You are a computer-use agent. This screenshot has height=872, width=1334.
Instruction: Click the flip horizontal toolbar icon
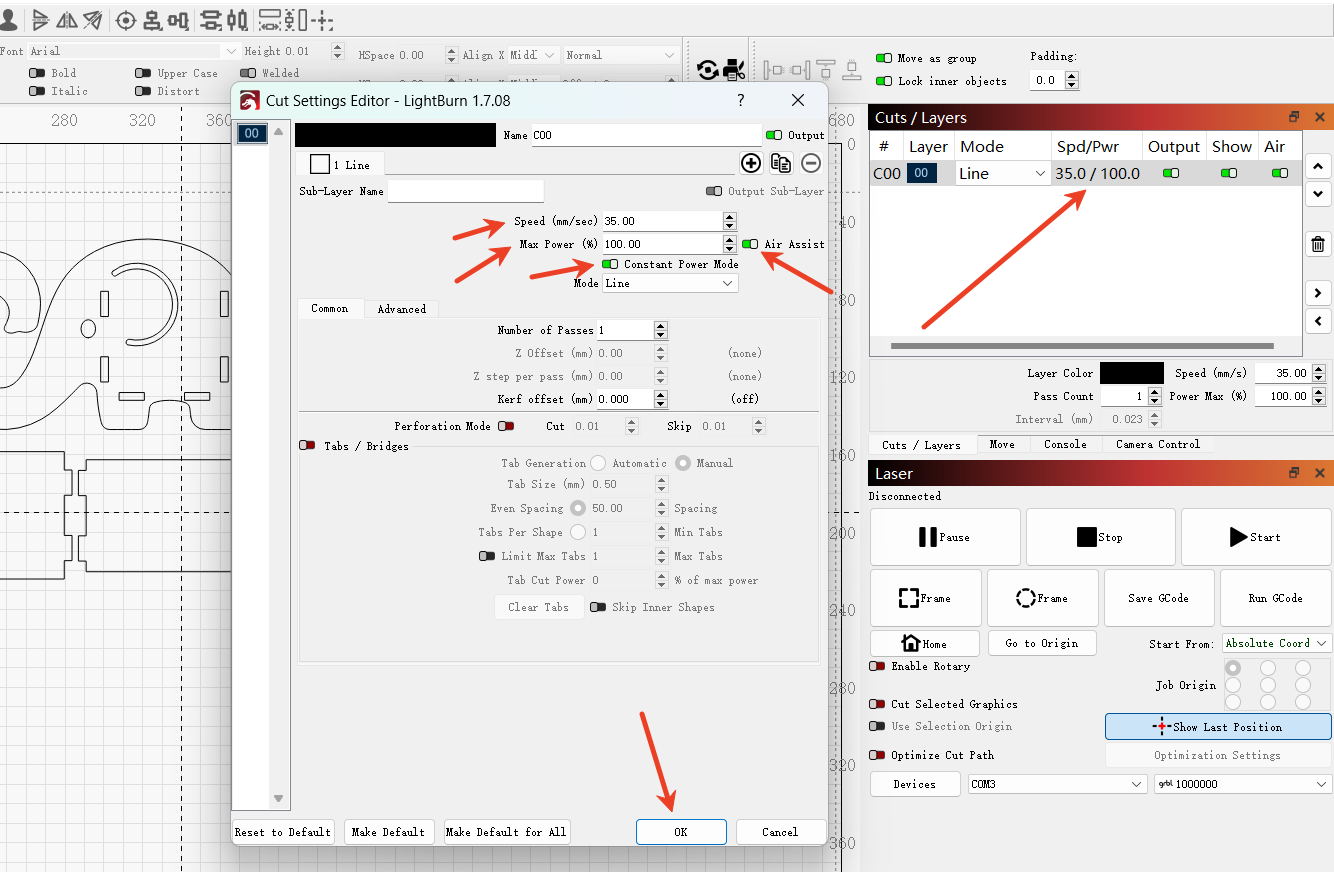click(x=67, y=19)
